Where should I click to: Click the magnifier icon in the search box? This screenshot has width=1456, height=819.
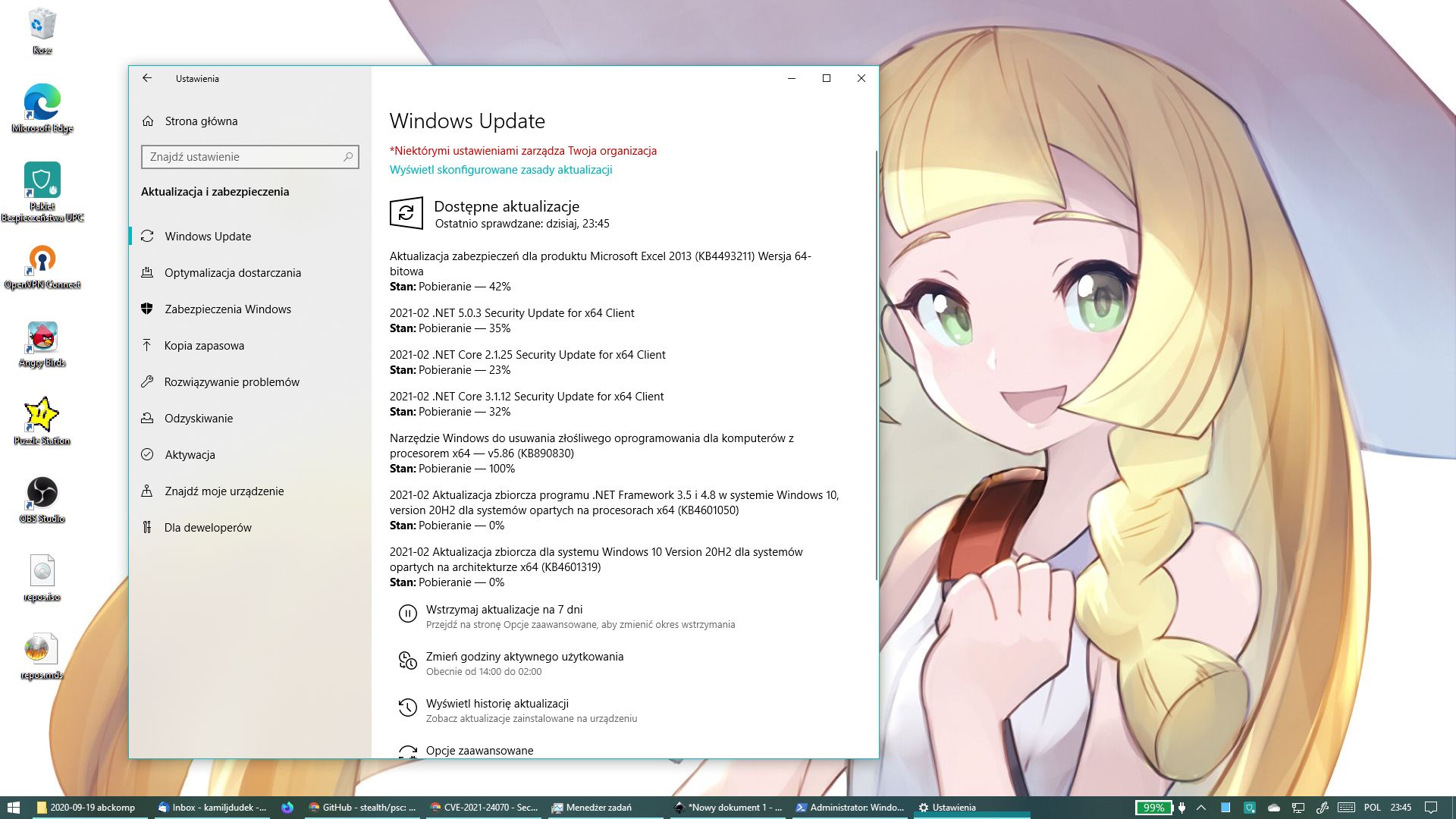[348, 157]
